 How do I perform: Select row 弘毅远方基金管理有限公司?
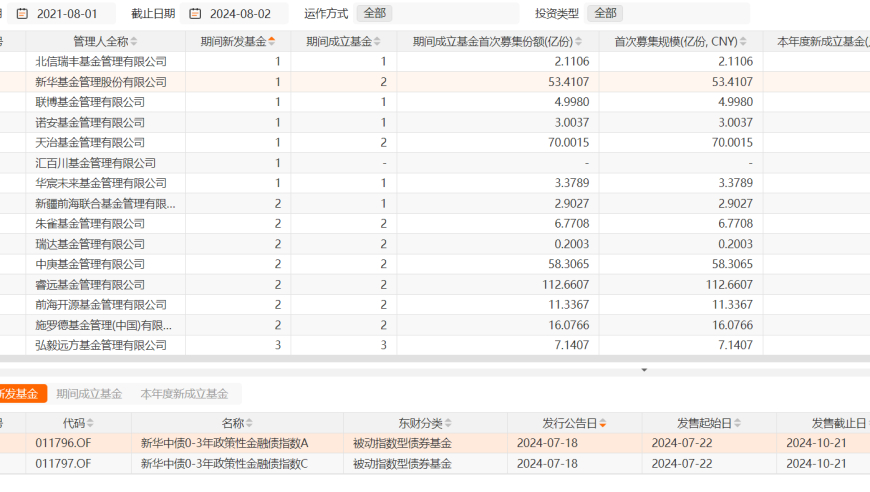point(435,345)
